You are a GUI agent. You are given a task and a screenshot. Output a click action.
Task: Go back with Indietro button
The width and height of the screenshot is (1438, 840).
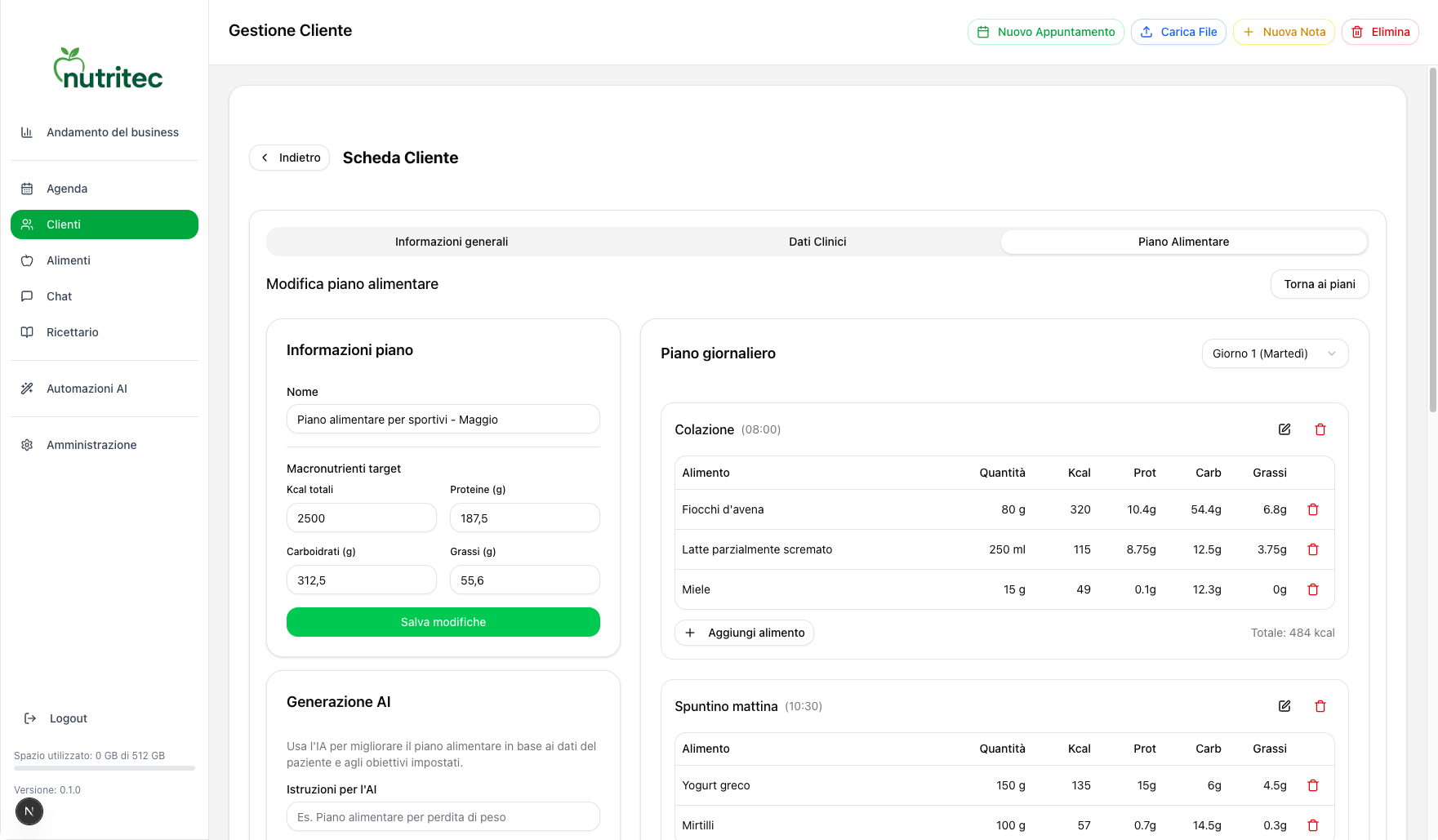pyautogui.click(x=290, y=158)
